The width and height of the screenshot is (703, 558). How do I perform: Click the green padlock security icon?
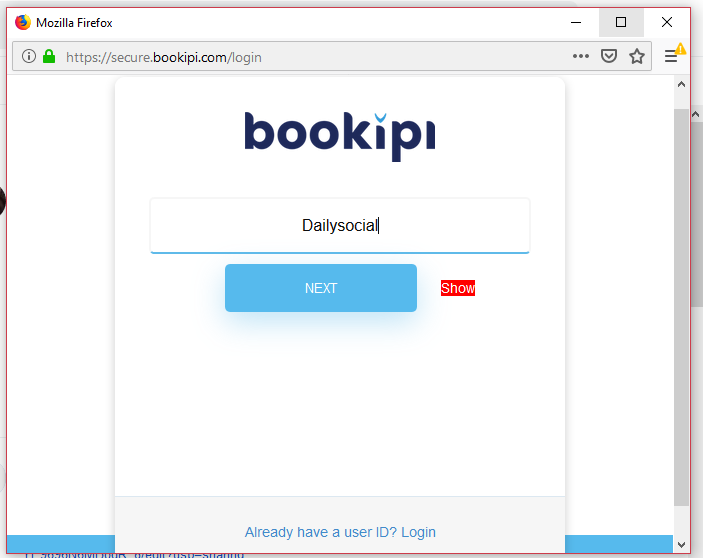click(x=49, y=56)
